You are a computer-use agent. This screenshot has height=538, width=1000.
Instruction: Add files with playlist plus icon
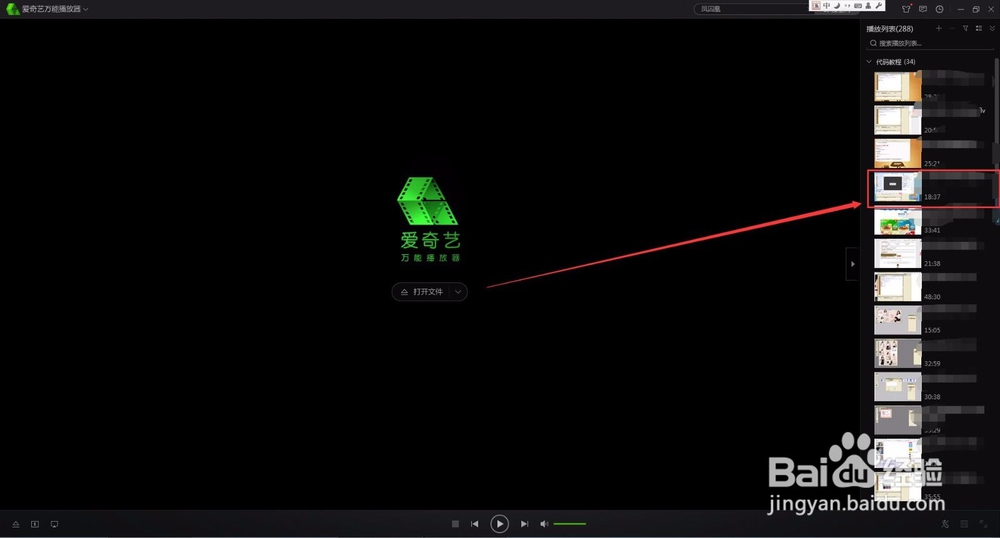pos(938,29)
